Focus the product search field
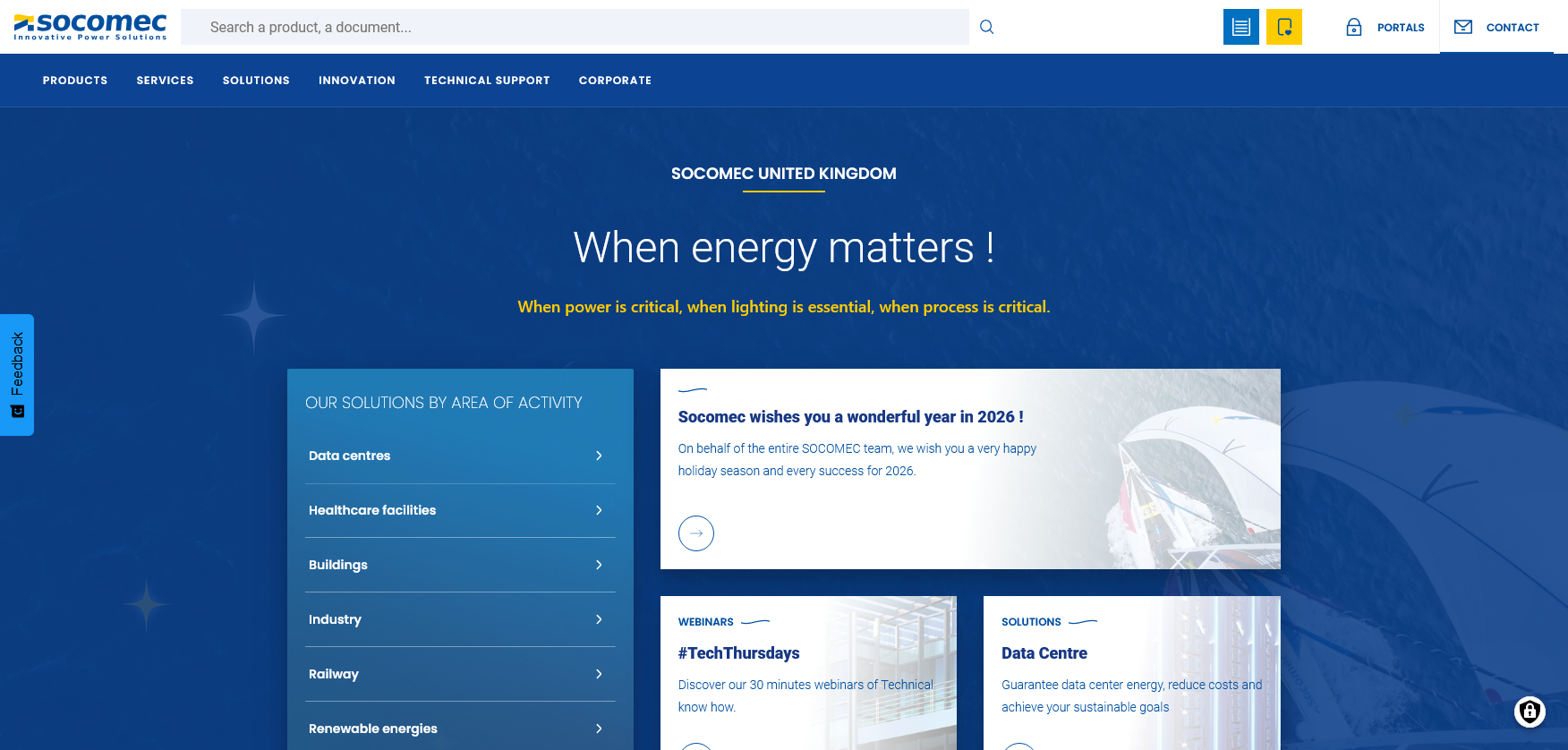 (x=575, y=27)
